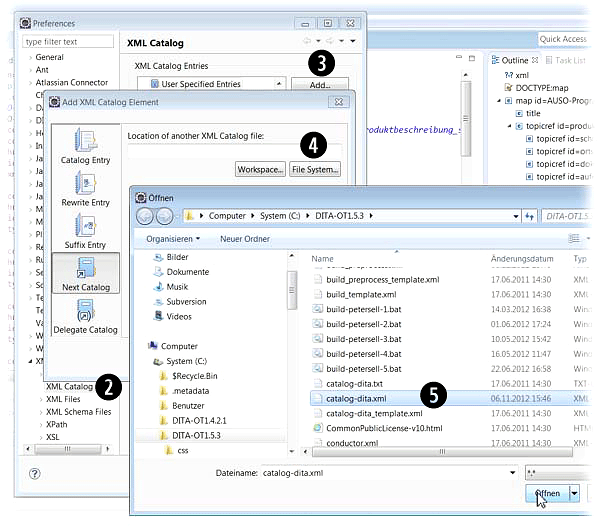This screenshot has height=532, width=600.
Task: Click the Subversion library icon
Action: click(x=158, y=302)
